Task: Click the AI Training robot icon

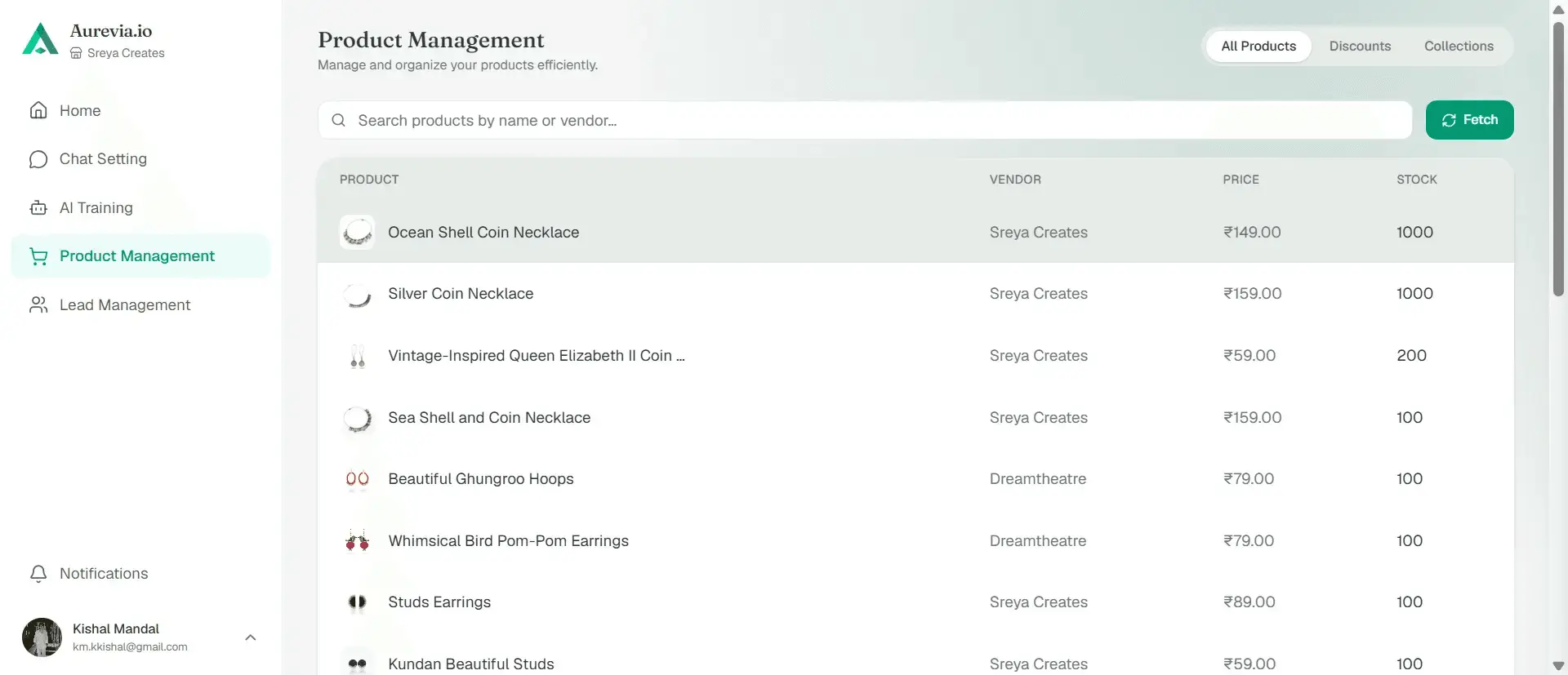Action: [x=38, y=208]
